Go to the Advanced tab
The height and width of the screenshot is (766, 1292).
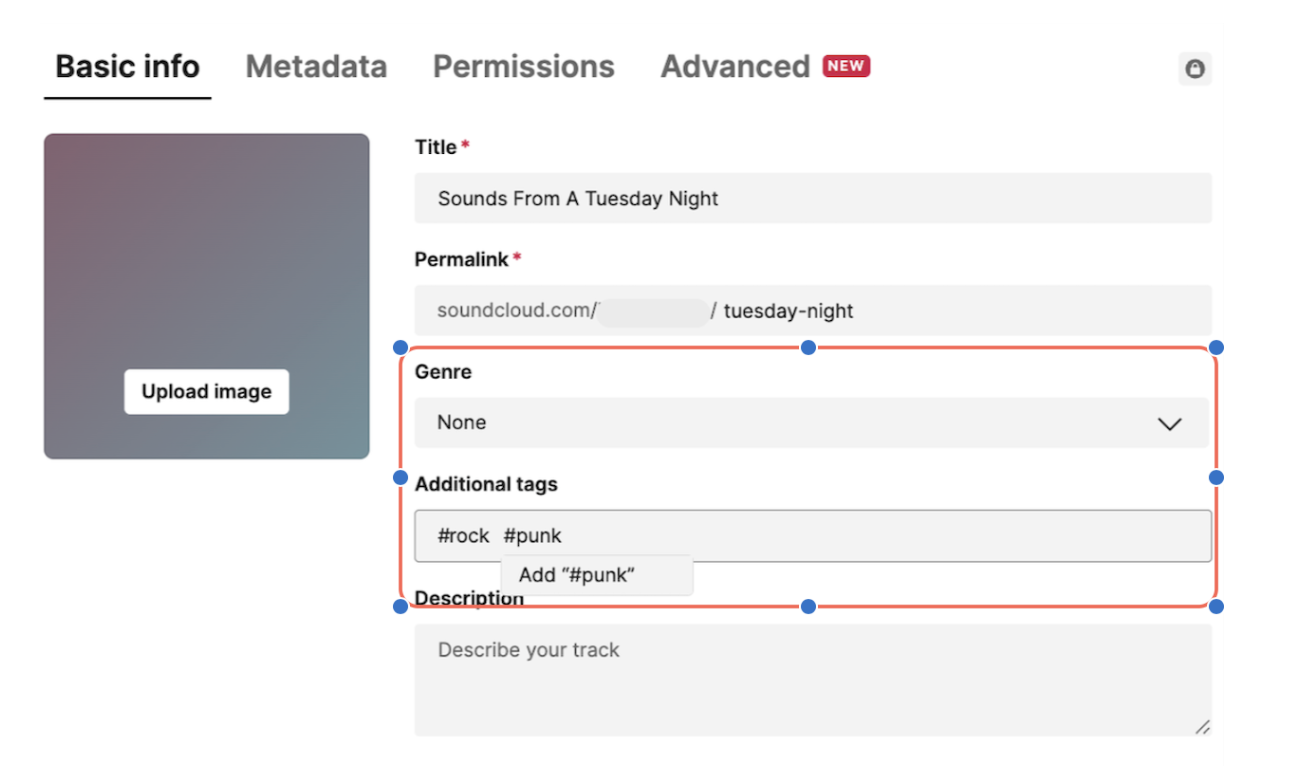coord(735,66)
